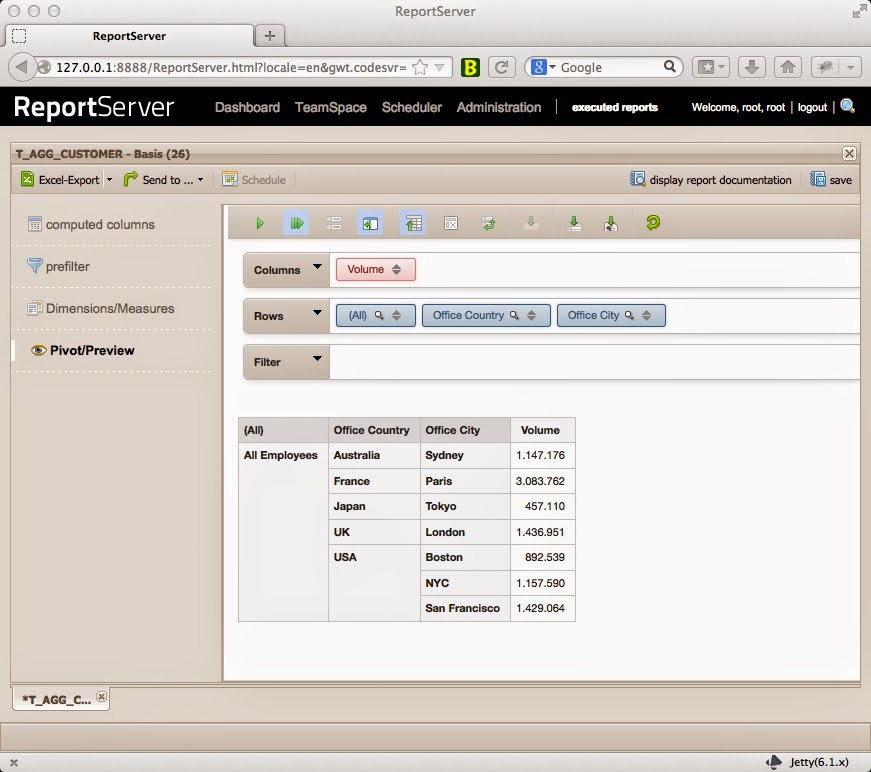Click sort arrows on Office Country chip
871x772 pixels.
point(531,315)
